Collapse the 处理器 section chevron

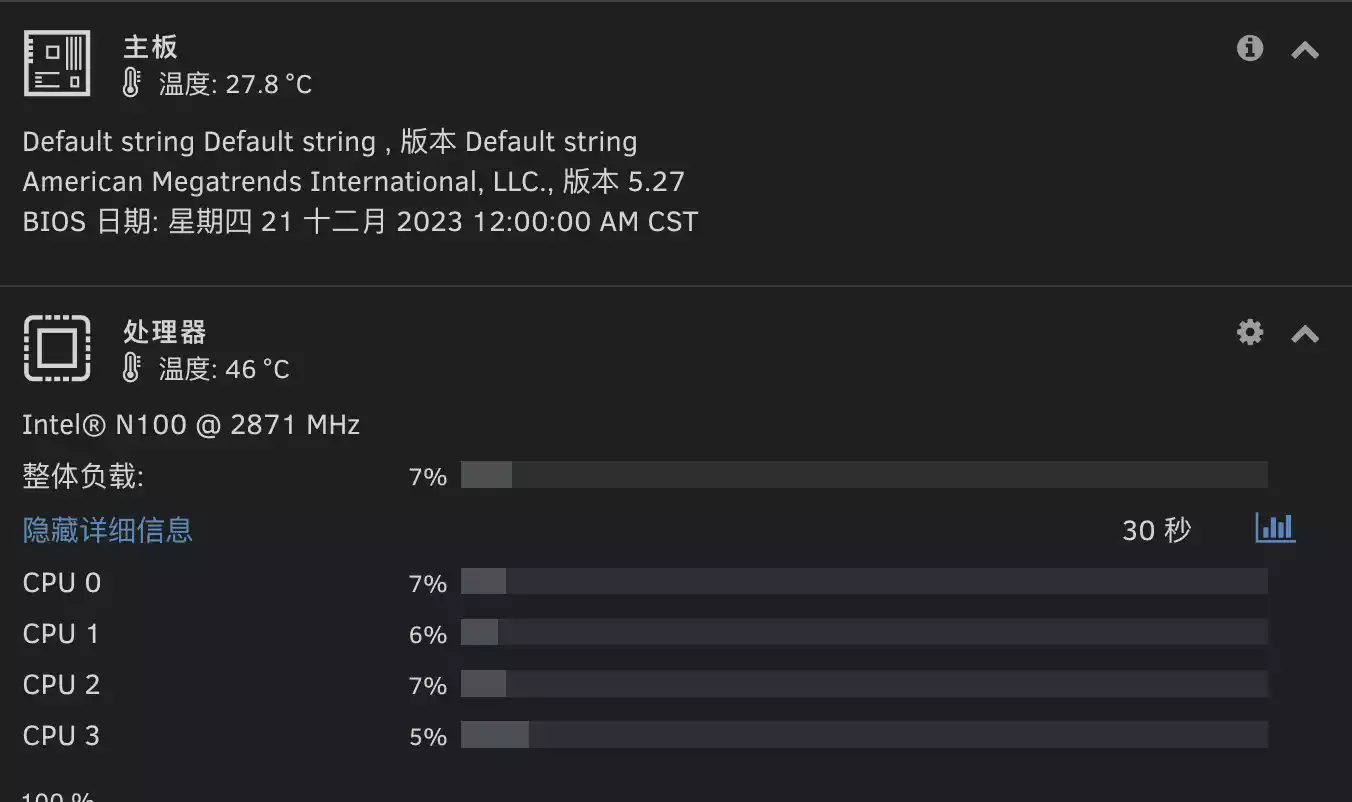(1305, 334)
